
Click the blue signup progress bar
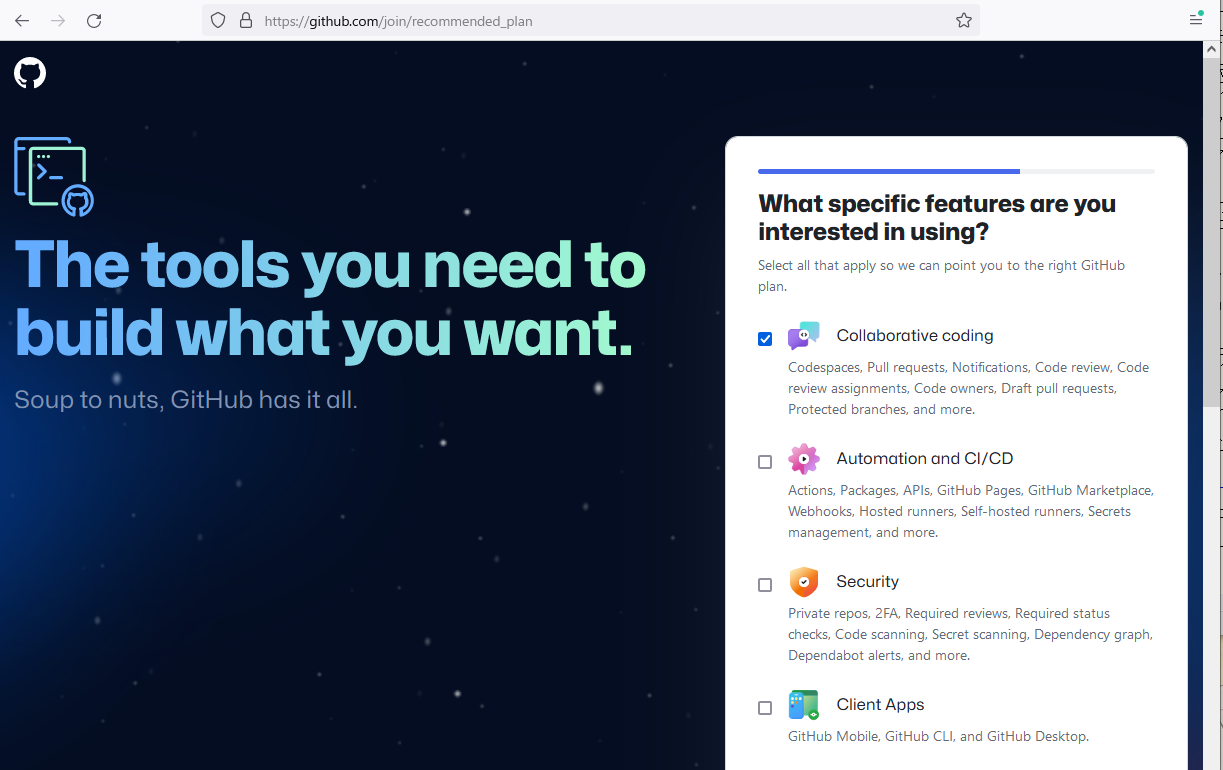(889, 172)
